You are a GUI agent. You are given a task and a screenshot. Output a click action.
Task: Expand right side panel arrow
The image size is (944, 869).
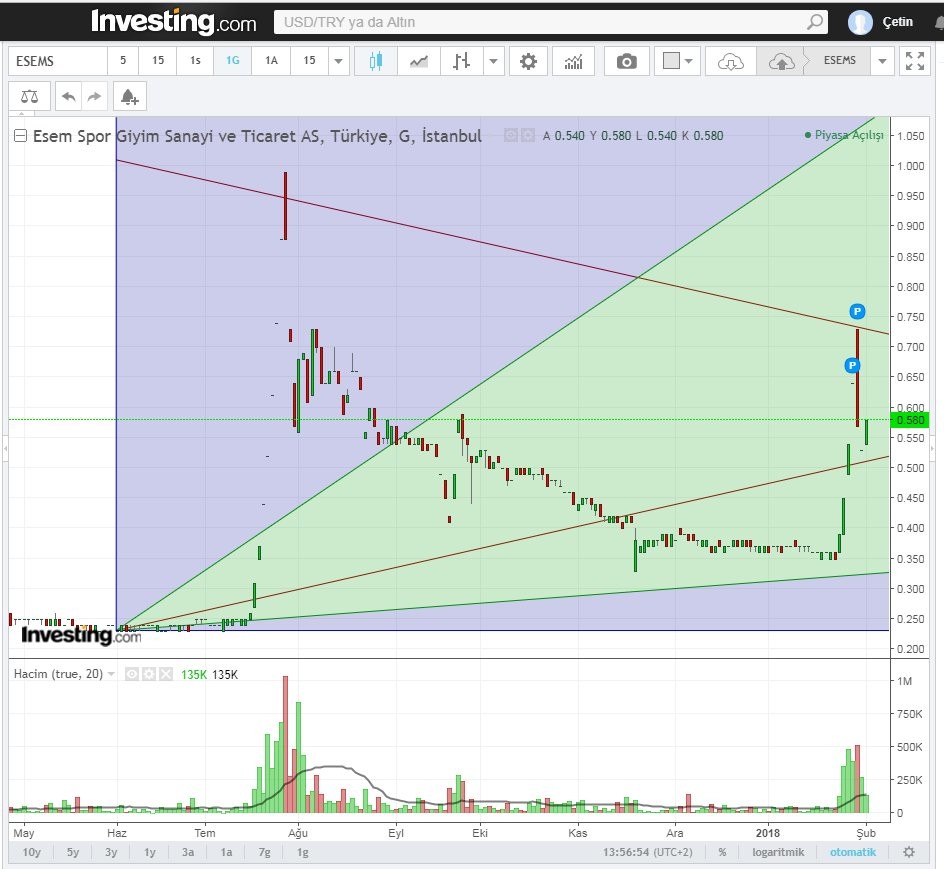click(933, 449)
